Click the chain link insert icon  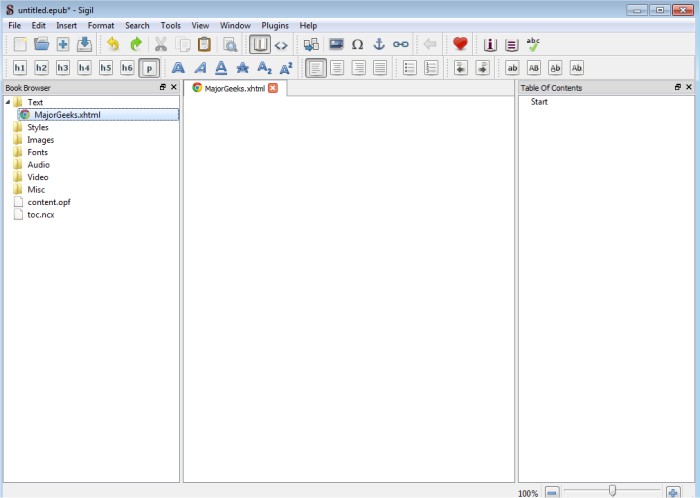(401, 44)
